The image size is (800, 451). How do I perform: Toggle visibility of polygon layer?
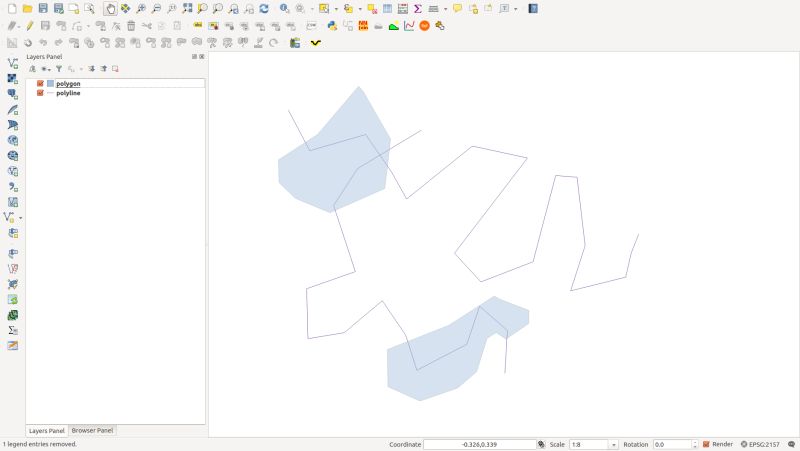40,84
